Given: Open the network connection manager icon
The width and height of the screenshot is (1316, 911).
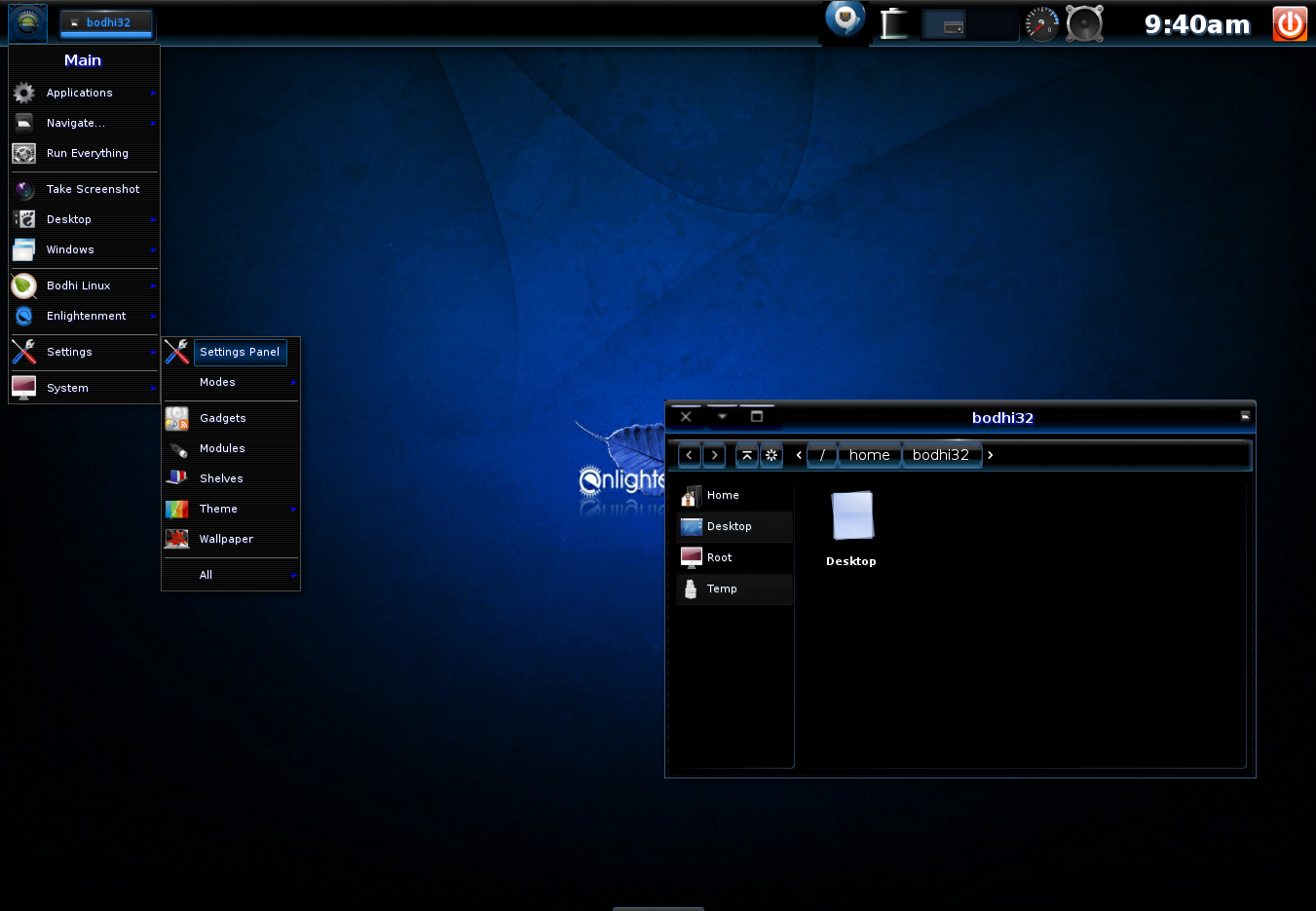Looking at the screenshot, I should [846, 20].
